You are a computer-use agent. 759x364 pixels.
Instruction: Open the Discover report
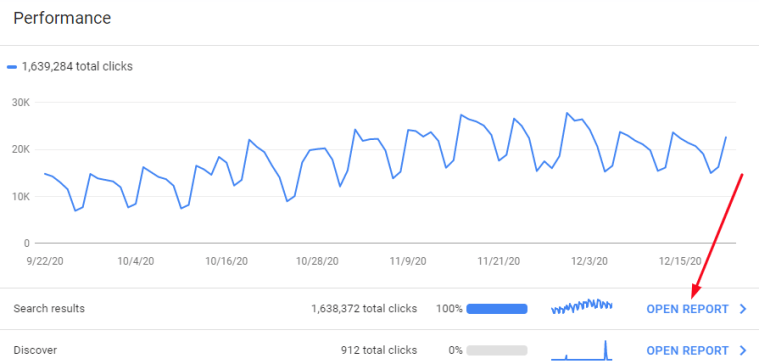(x=687, y=350)
